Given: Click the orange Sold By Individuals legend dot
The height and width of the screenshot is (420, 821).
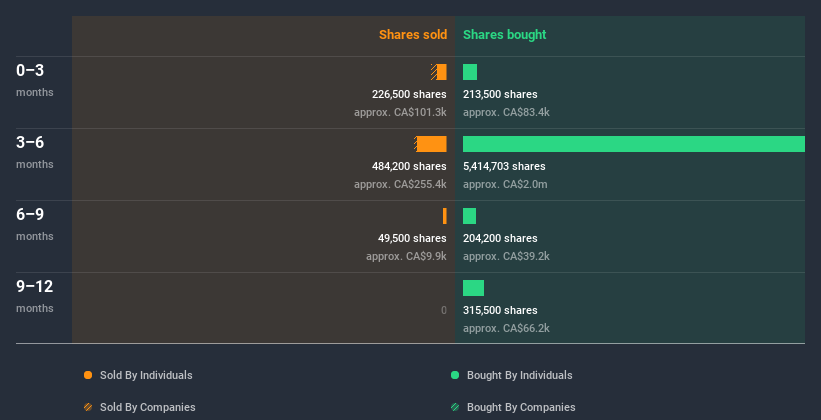Looking at the screenshot, I should [88, 375].
